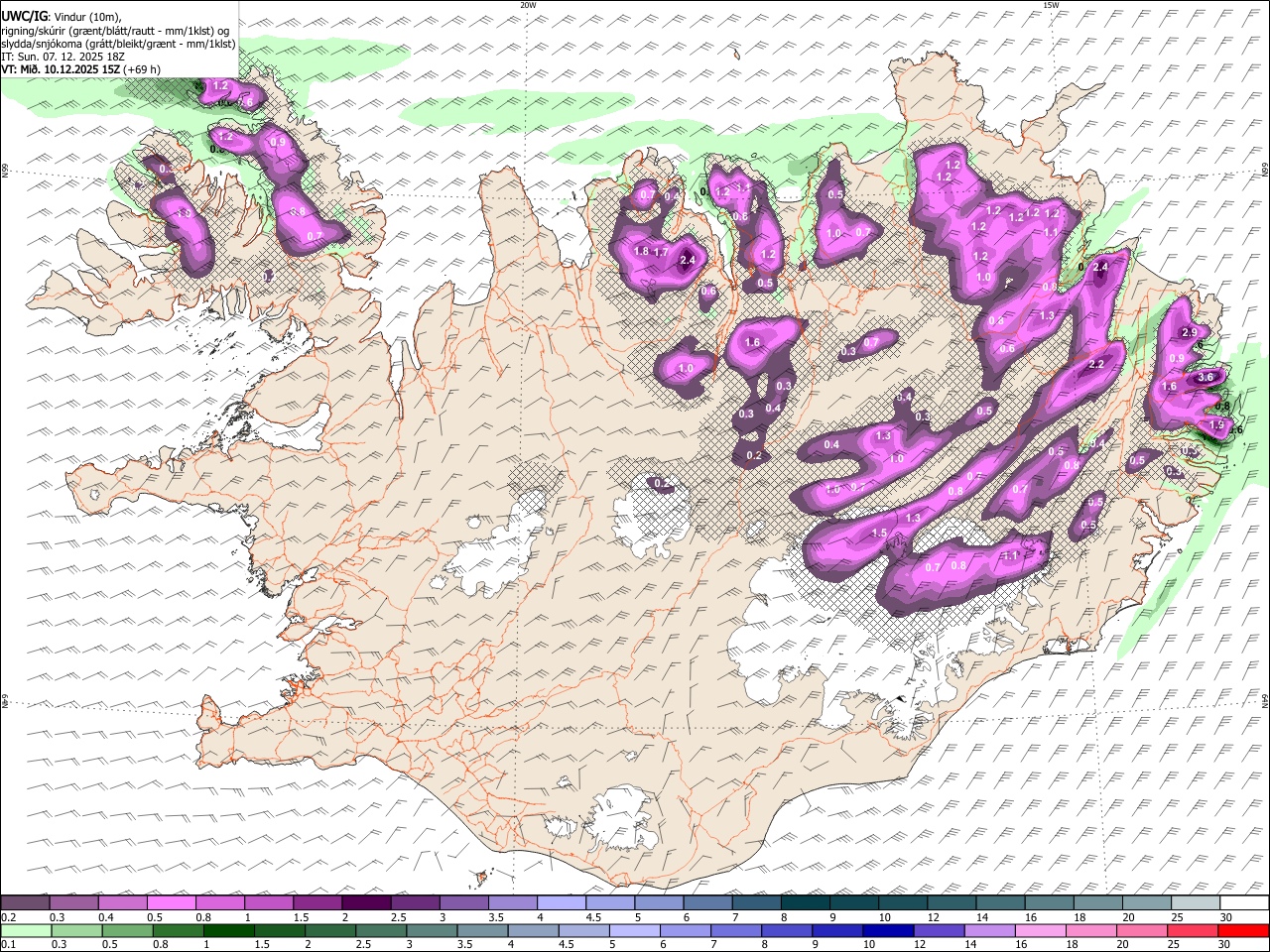Click the 2.2 snowfall value on the map
This screenshot has height=952, width=1270.
point(1096,365)
